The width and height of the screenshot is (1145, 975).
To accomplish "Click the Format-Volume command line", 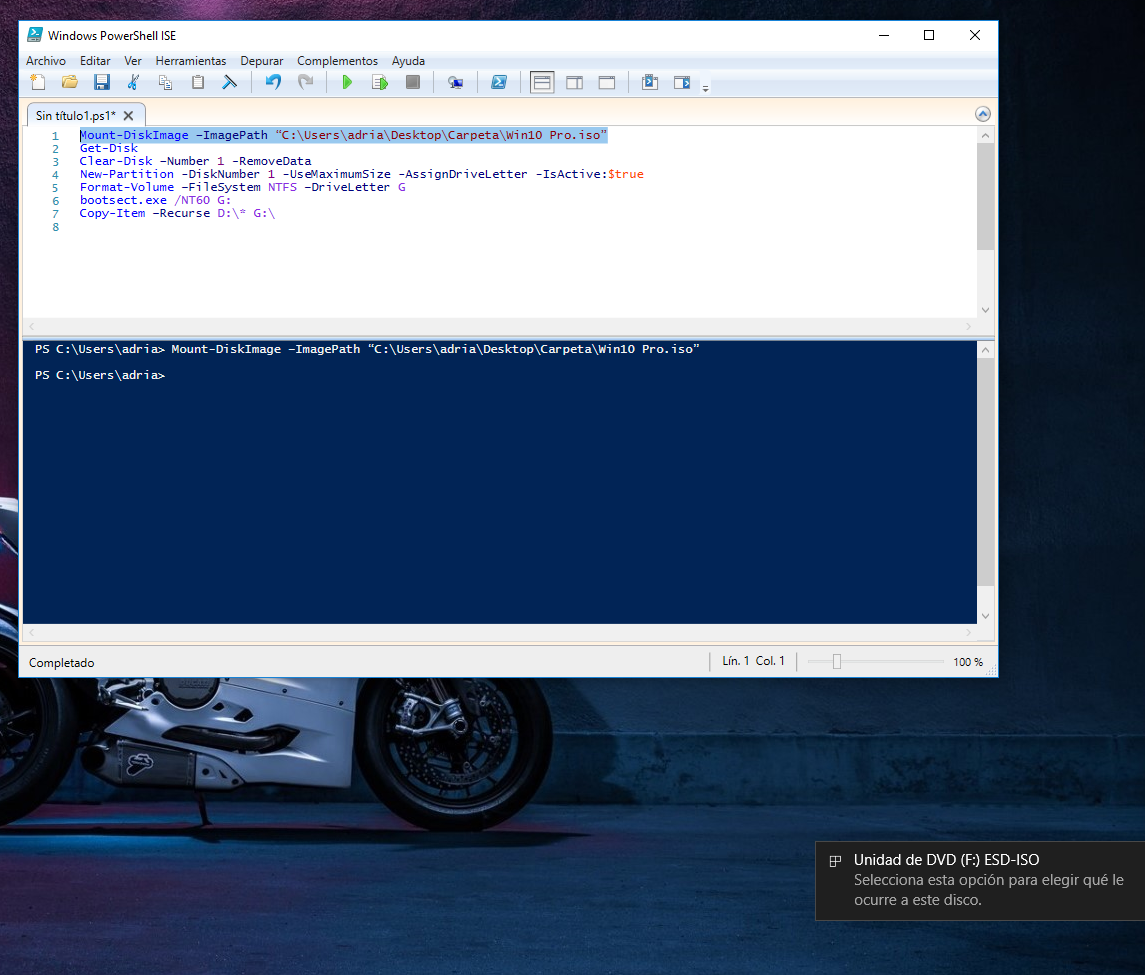I will [x=242, y=188].
